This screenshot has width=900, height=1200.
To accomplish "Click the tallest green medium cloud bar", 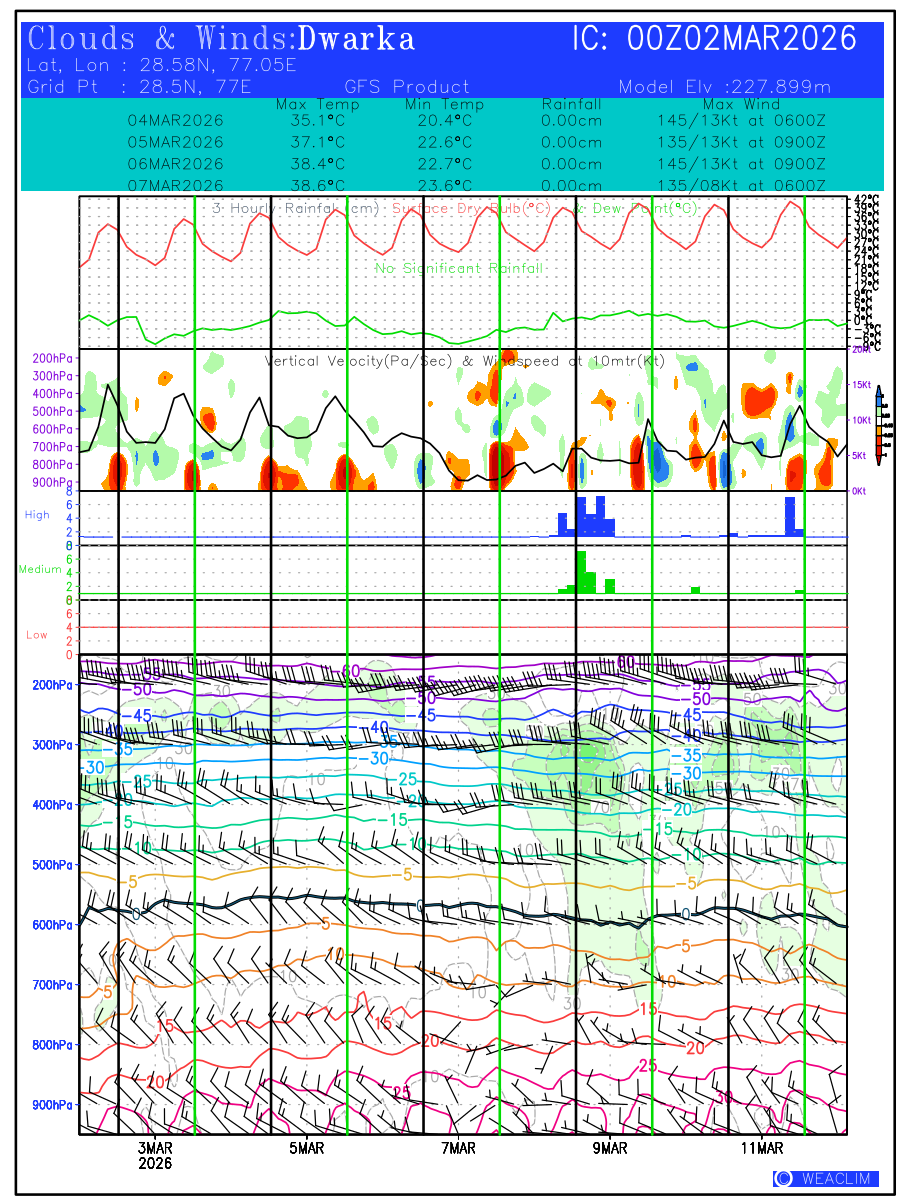I will [x=581, y=571].
